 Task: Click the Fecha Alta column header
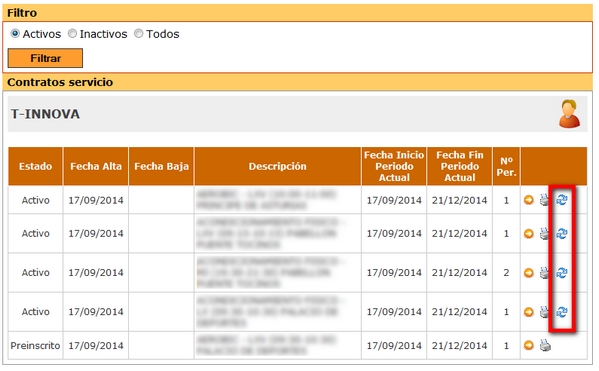[x=96, y=166]
